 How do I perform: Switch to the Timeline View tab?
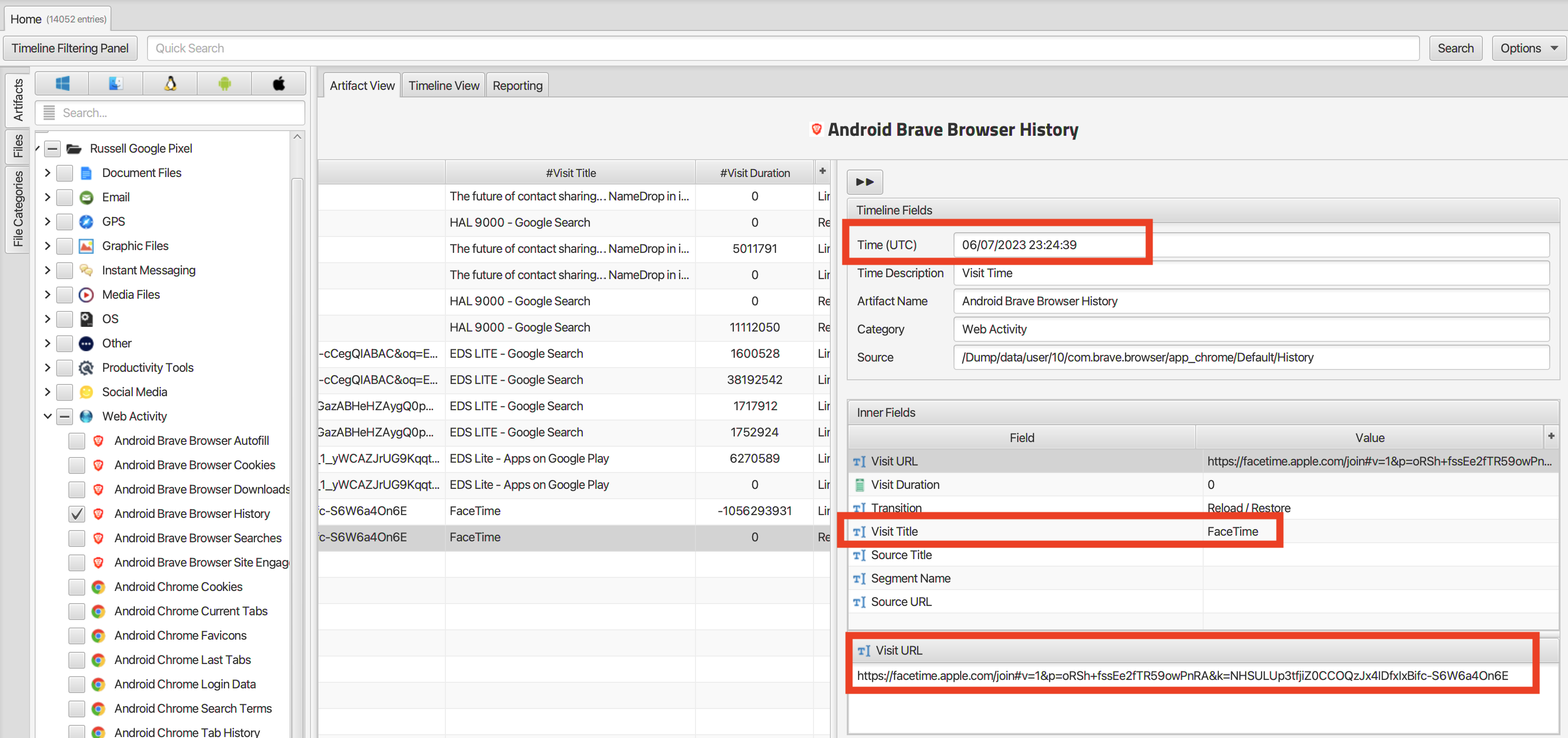click(444, 86)
